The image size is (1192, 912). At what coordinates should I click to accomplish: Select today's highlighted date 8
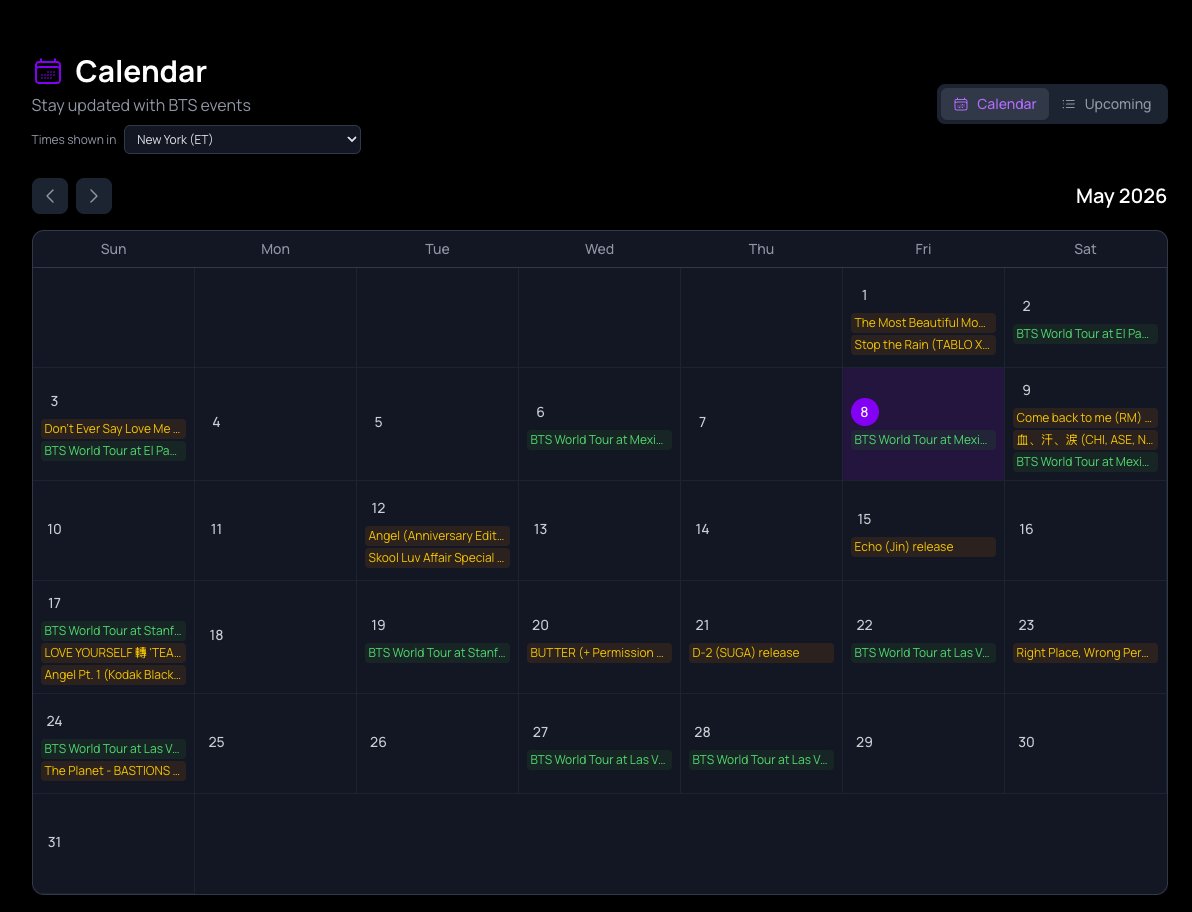point(864,412)
